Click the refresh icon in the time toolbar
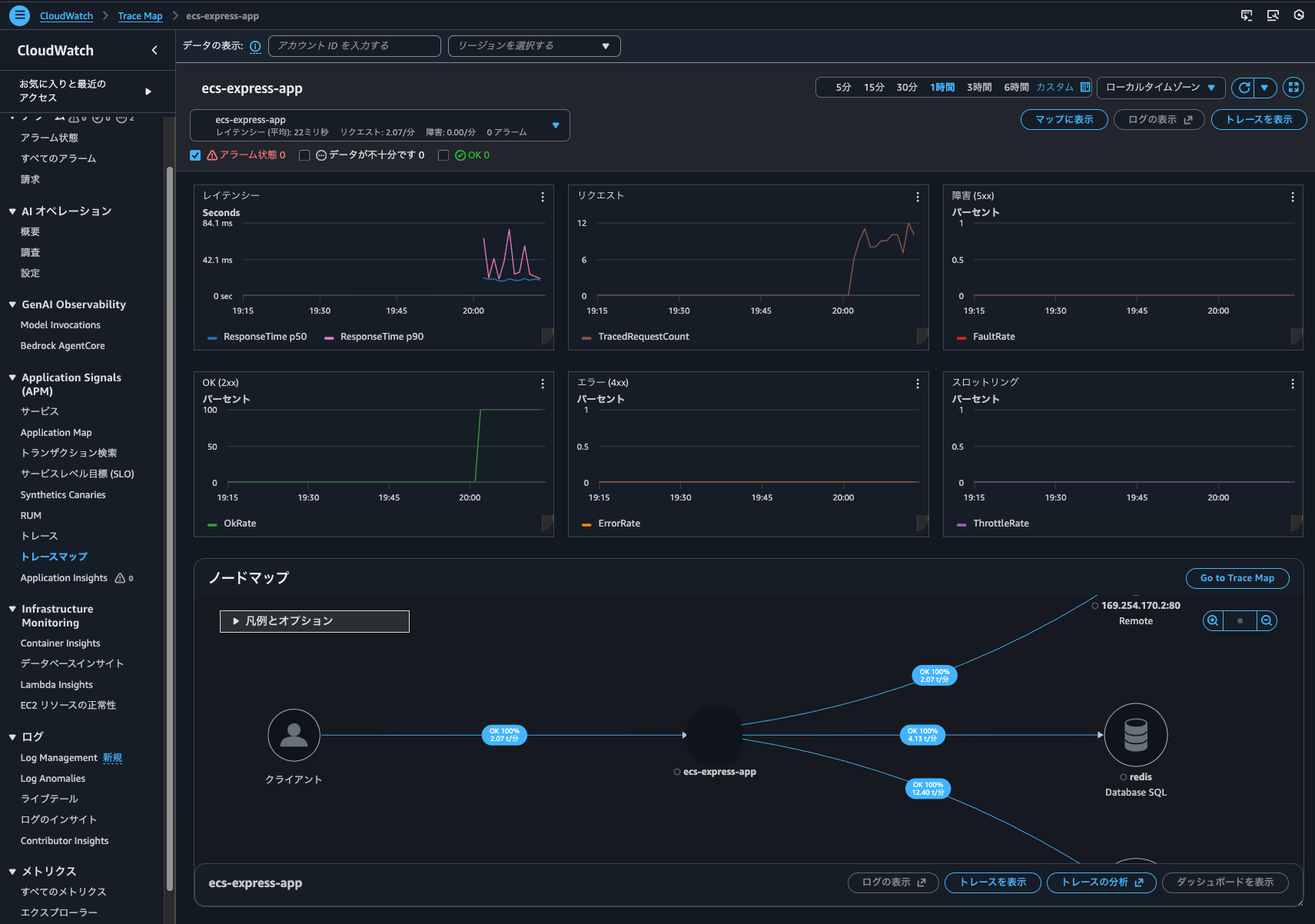The height and width of the screenshot is (924, 1315). [x=1244, y=88]
